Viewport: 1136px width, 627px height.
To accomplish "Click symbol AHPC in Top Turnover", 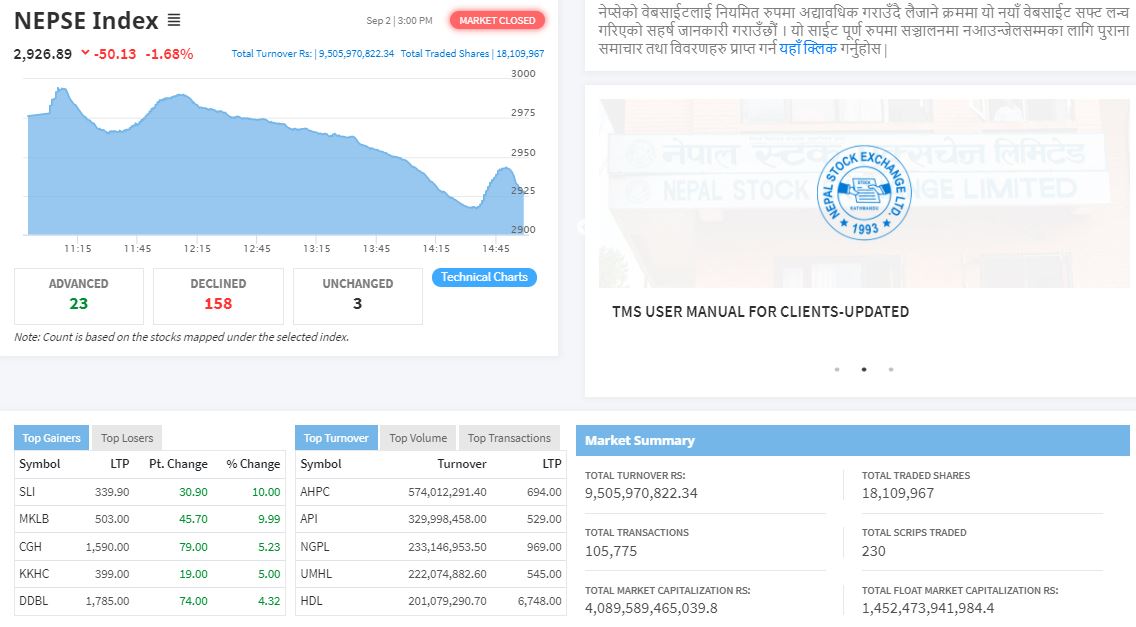I will (x=315, y=491).
